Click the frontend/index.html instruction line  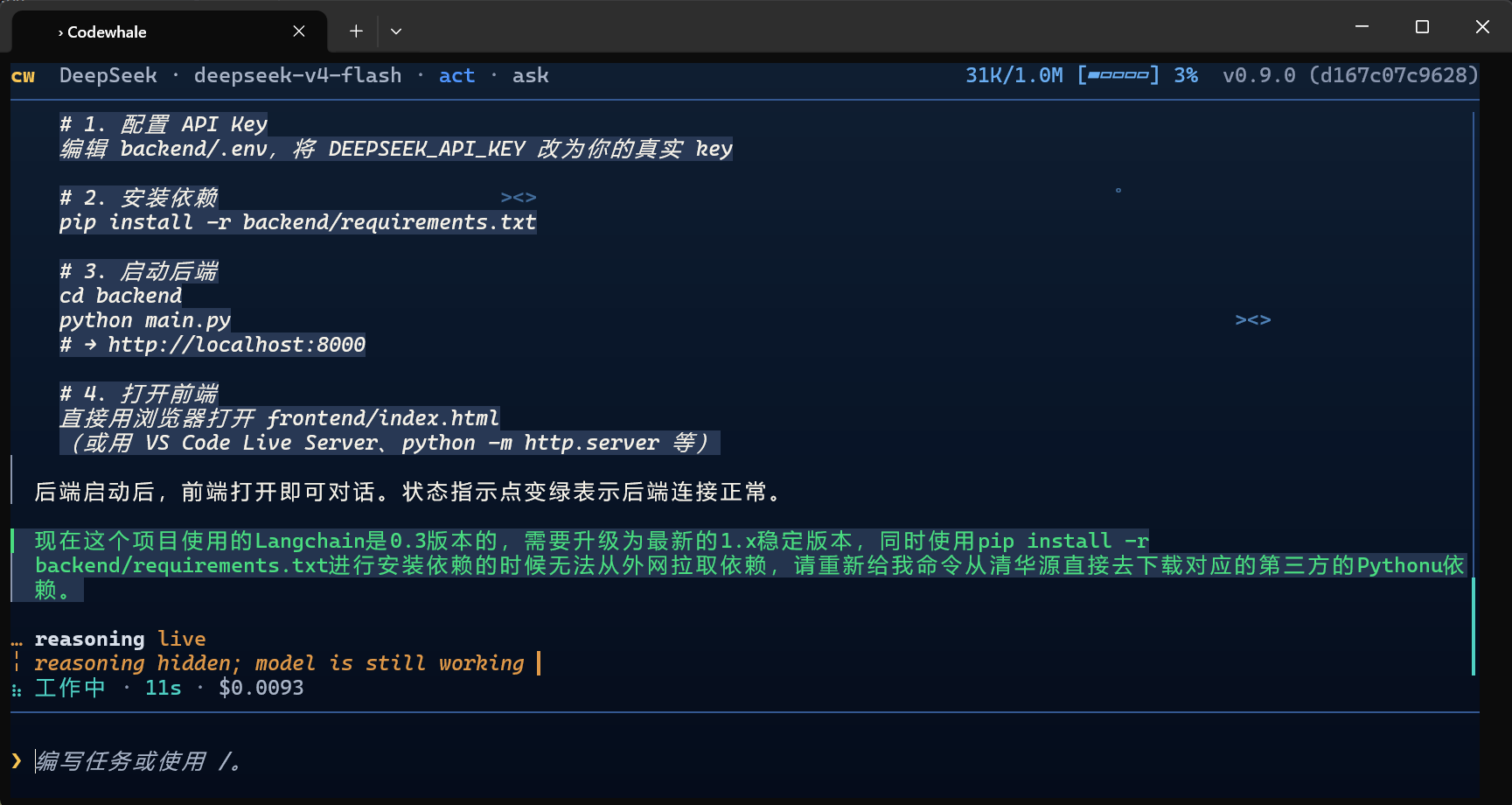point(279,418)
